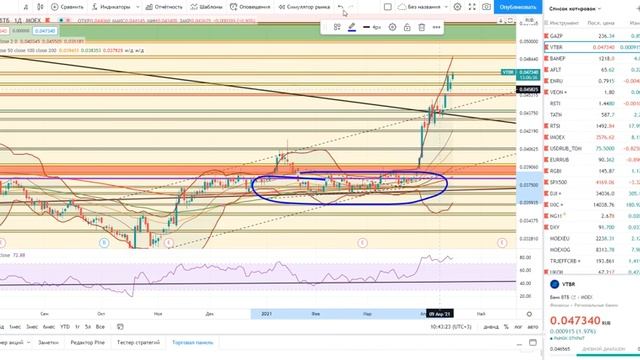Click the redo arrow icon
This screenshot has width=640, height=360.
point(351,7)
